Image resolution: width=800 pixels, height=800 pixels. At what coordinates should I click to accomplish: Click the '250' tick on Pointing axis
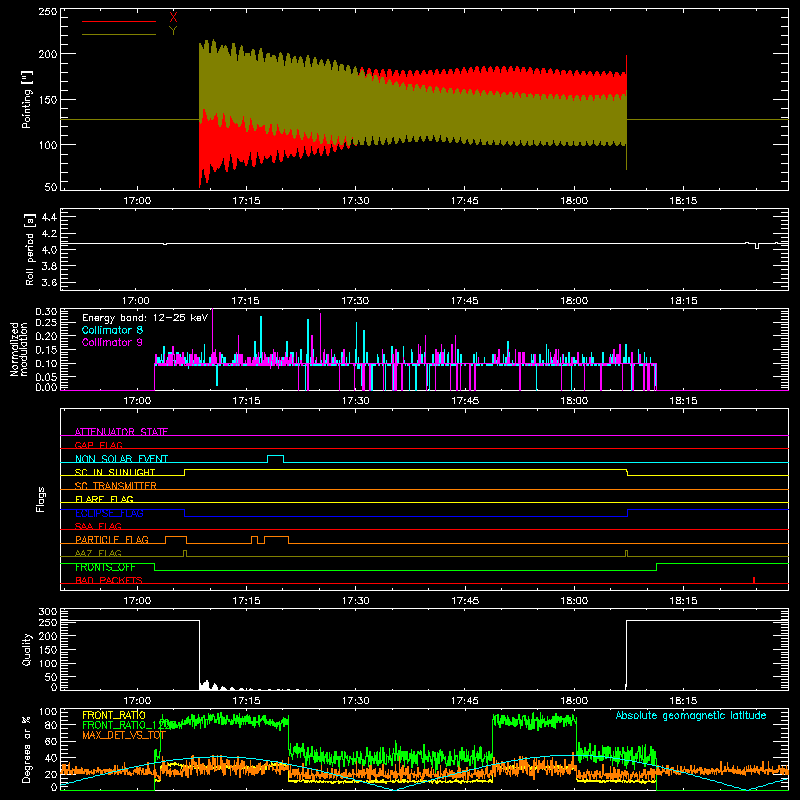(x=47, y=11)
